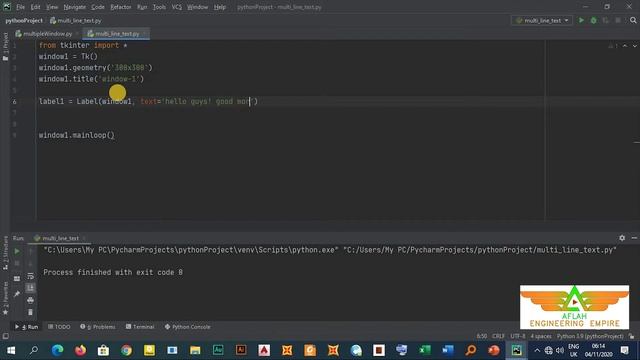The height and width of the screenshot is (360, 640).
Task: Toggle the Project tool window sidebar
Action: point(5,46)
